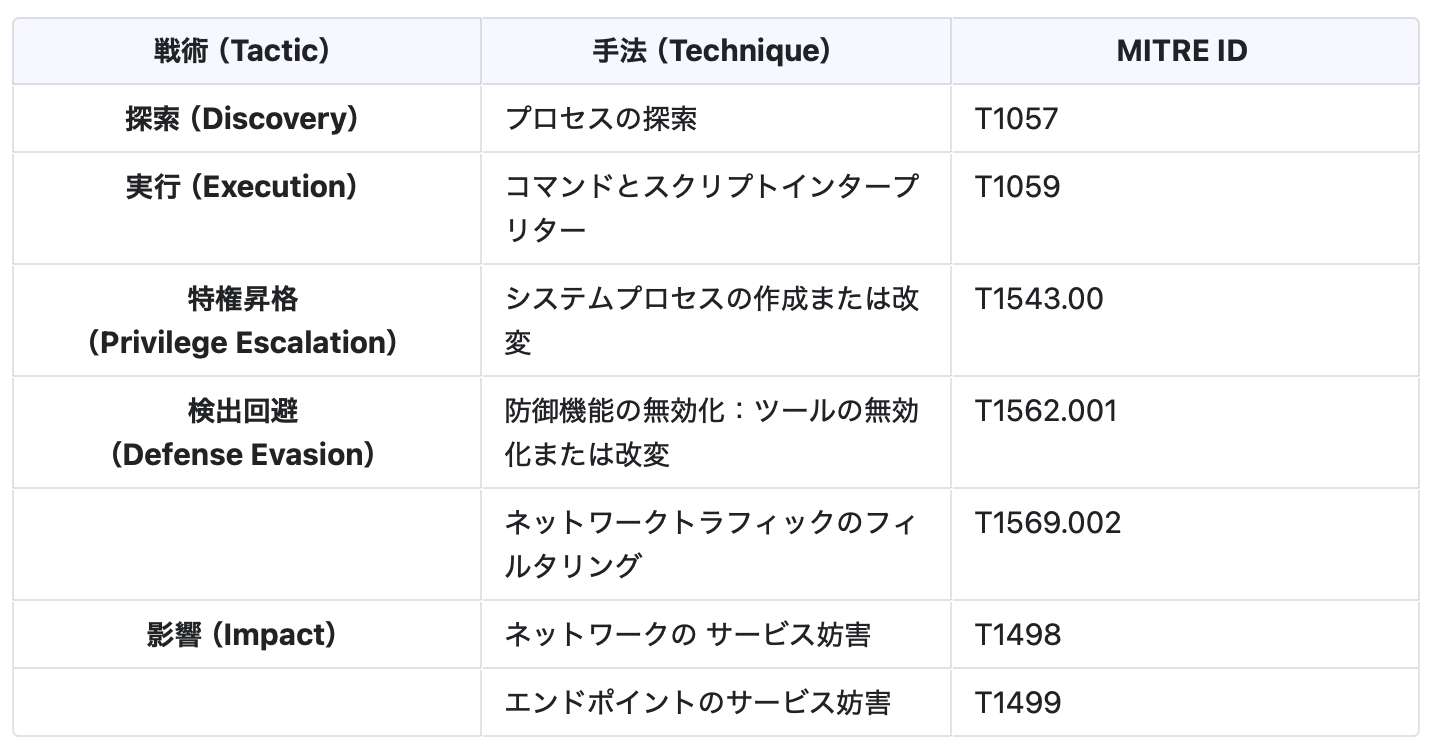Select MITRE ID T1057
The height and width of the screenshot is (754, 1432).
point(1017,119)
